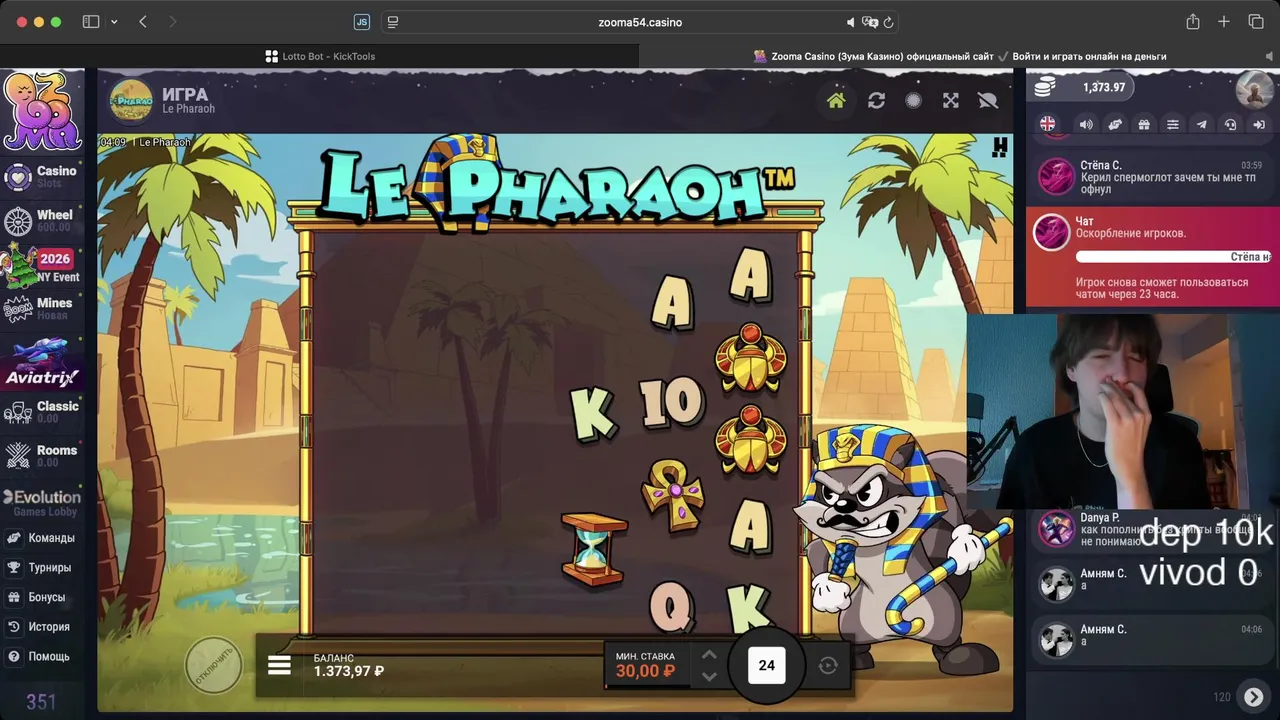The width and height of the screenshot is (1280, 720).
Task: Show Safari tab overview
Action: click(x=1256, y=22)
